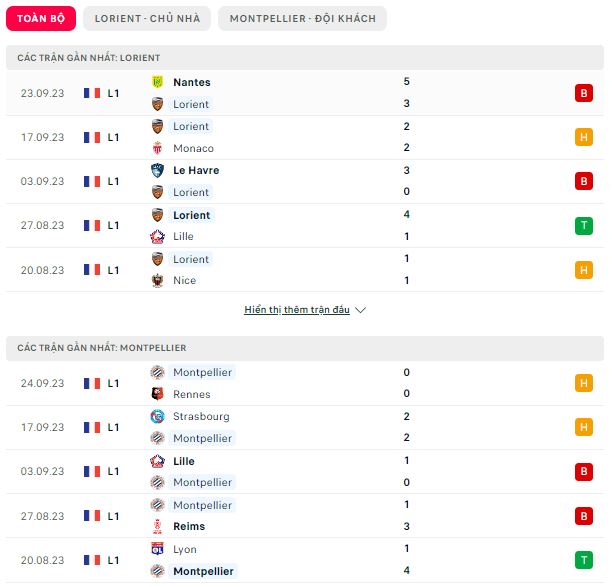
Task: Click the Rennes club crest icon
Action: (157, 394)
